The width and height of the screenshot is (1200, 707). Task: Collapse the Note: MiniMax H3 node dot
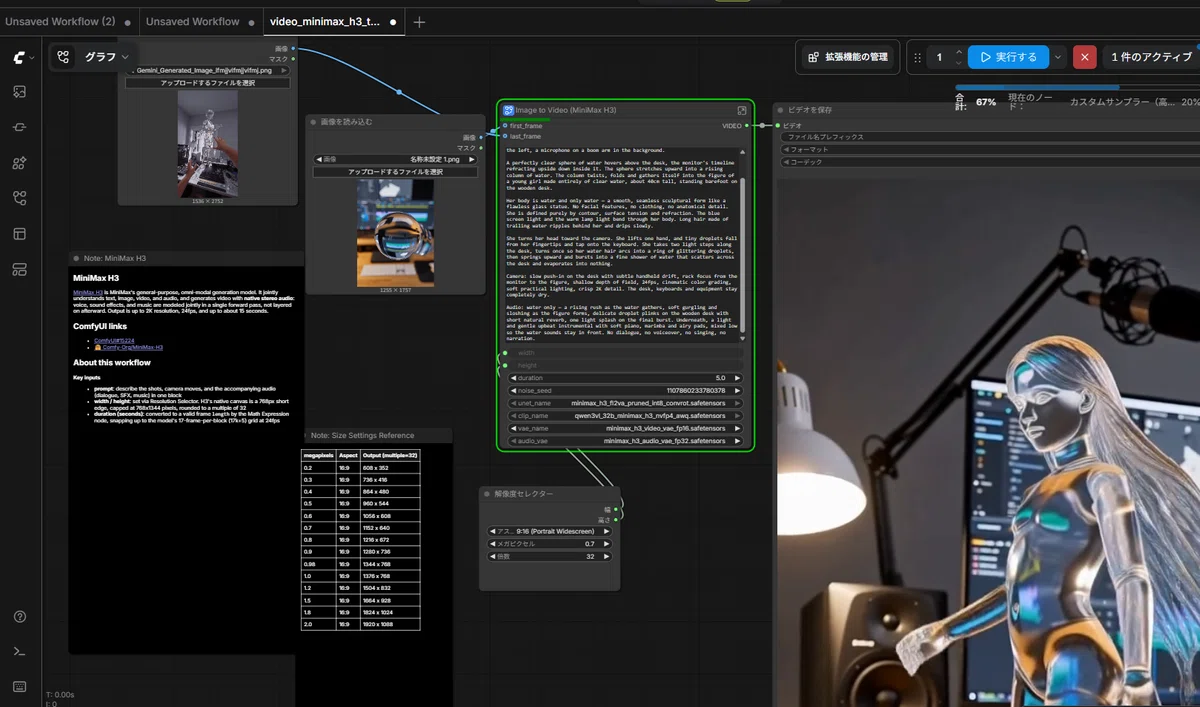pos(76,259)
